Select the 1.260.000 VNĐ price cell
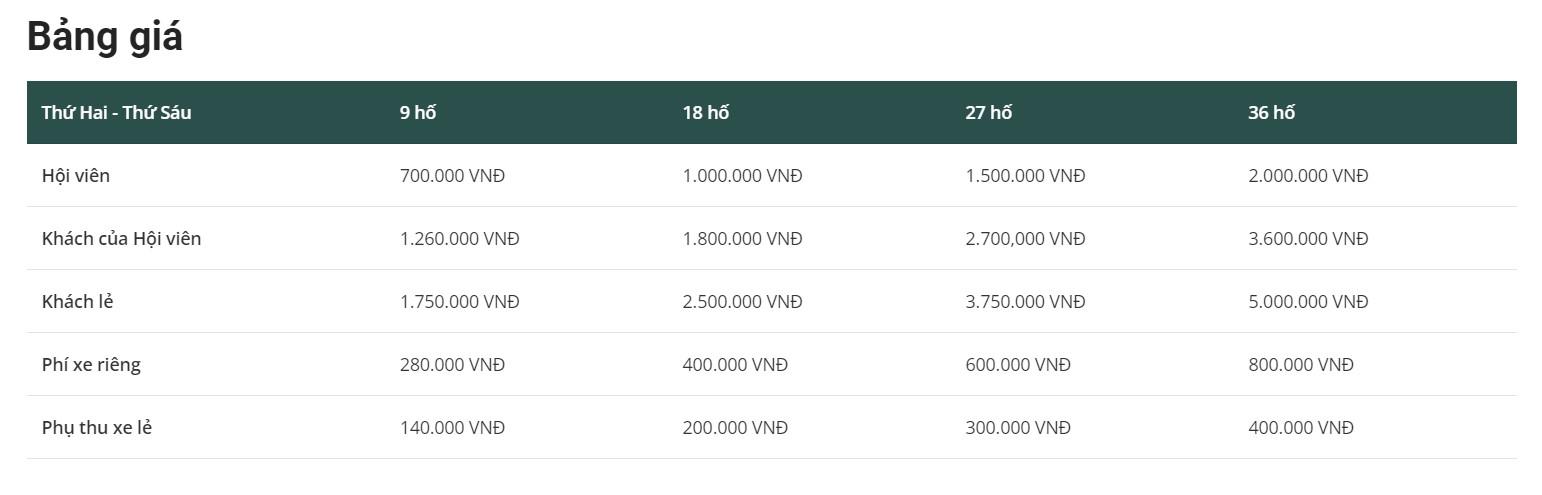This screenshot has height=495, width=1542. [459, 238]
